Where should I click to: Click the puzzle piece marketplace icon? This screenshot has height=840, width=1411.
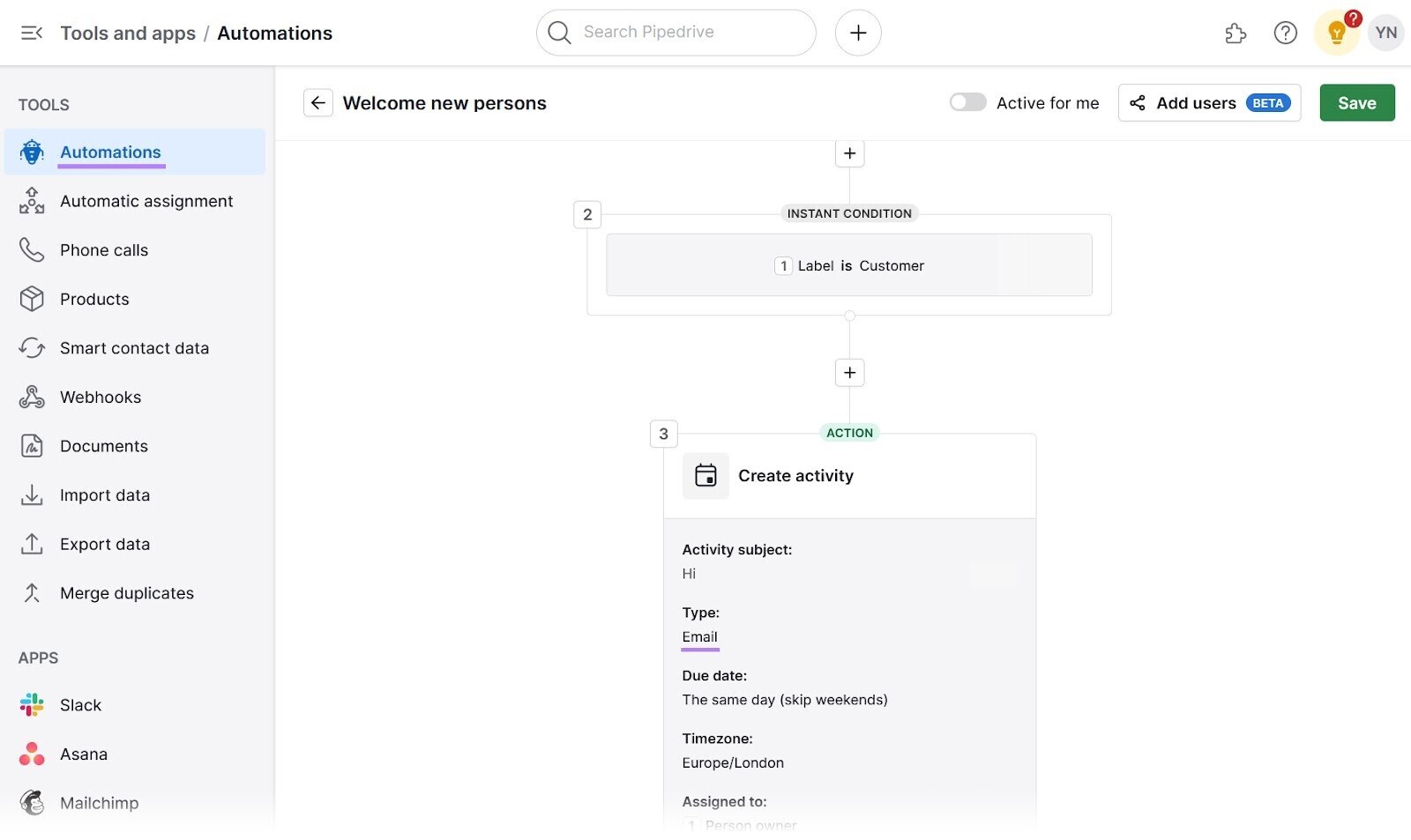coord(1236,33)
